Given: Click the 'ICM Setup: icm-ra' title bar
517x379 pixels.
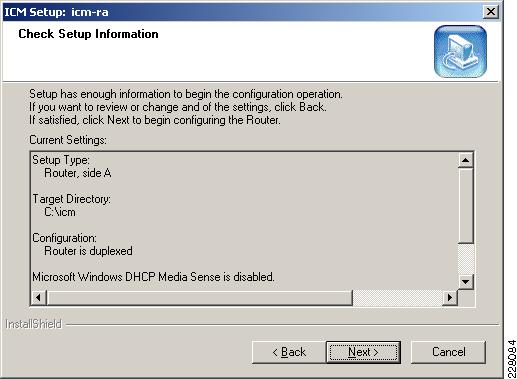Looking at the screenshot, I should [243, 12].
